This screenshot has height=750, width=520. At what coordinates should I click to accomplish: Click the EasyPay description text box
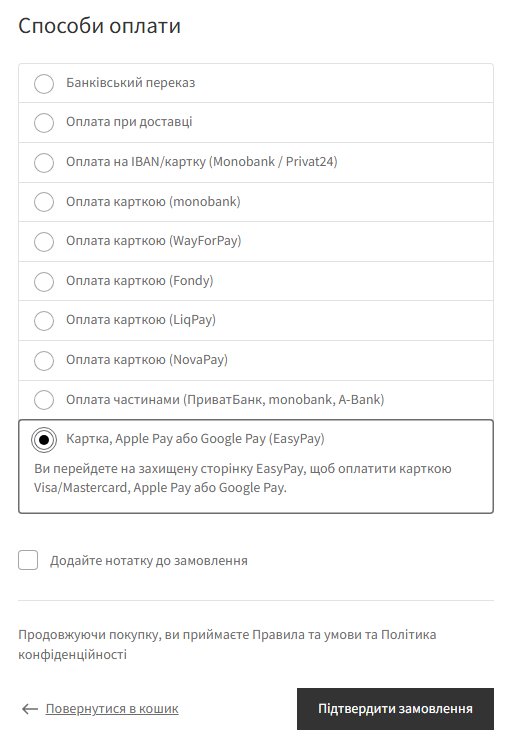pyautogui.click(x=243, y=478)
